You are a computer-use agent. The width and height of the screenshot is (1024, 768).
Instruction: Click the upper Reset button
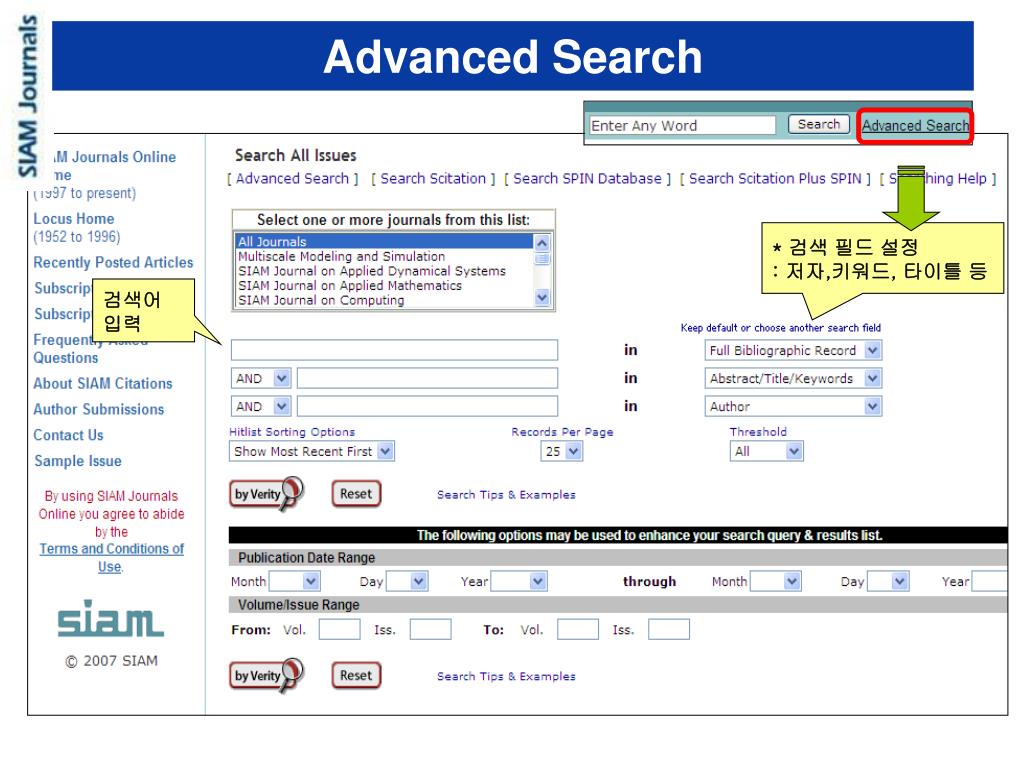(x=356, y=494)
